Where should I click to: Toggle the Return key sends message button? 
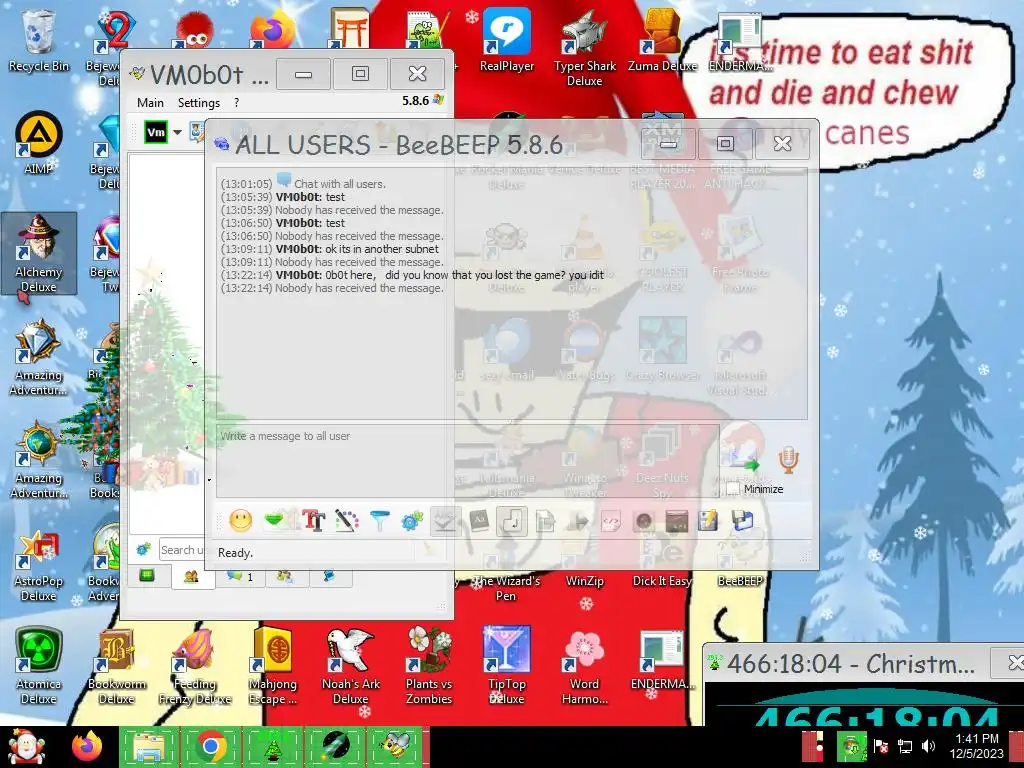coord(512,521)
